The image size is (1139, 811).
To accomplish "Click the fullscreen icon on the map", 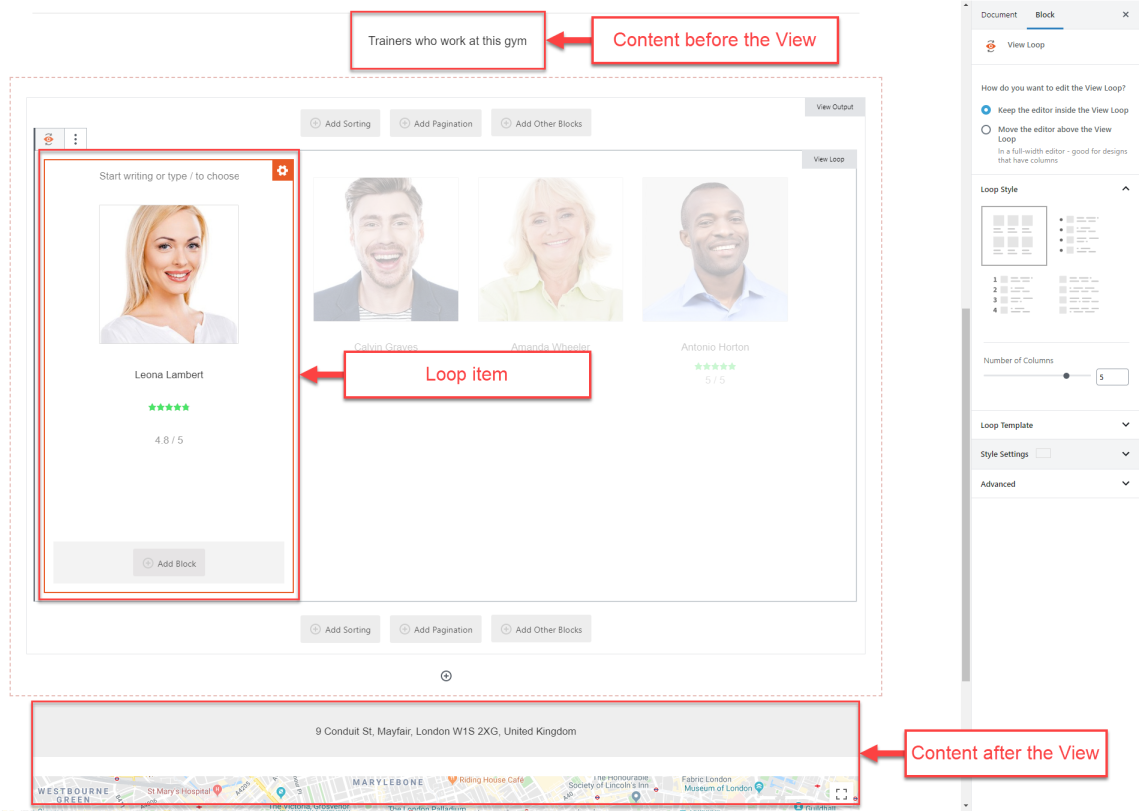I will (x=841, y=794).
